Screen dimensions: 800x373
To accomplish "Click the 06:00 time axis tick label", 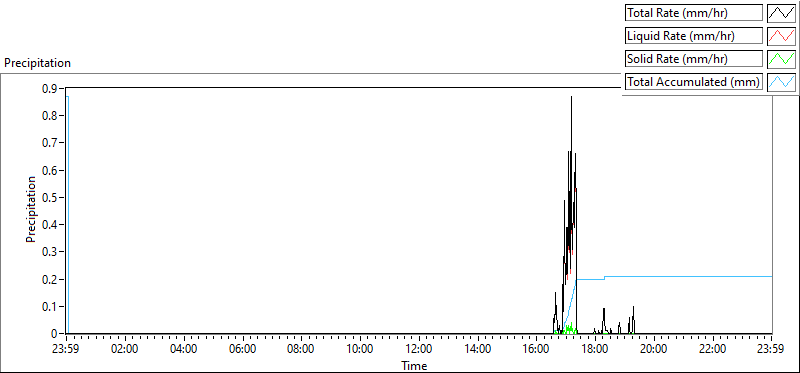I will (x=242, y=350).
